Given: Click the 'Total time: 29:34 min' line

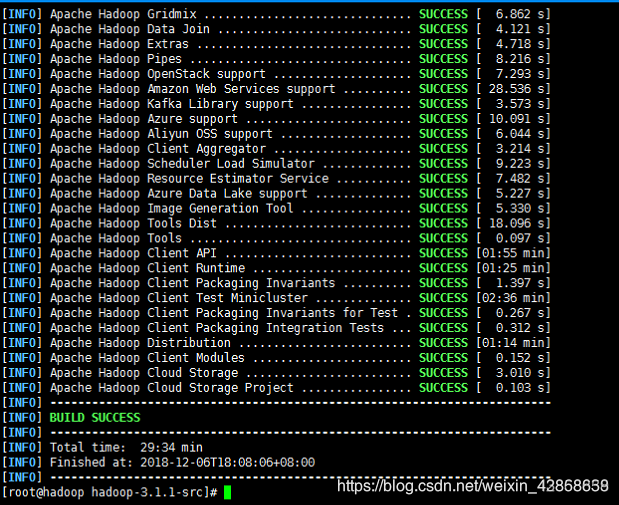Looking at the screenshot, I should click(126, 448).
